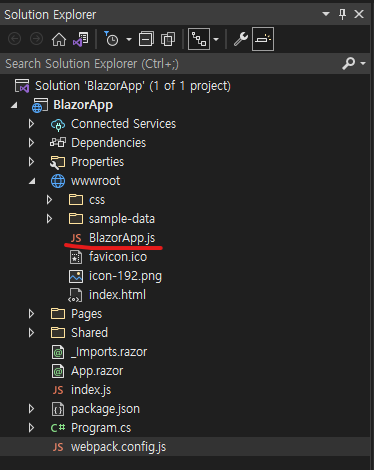
Task: Click the Solution Explorer title text
Action: click(50, 15)
